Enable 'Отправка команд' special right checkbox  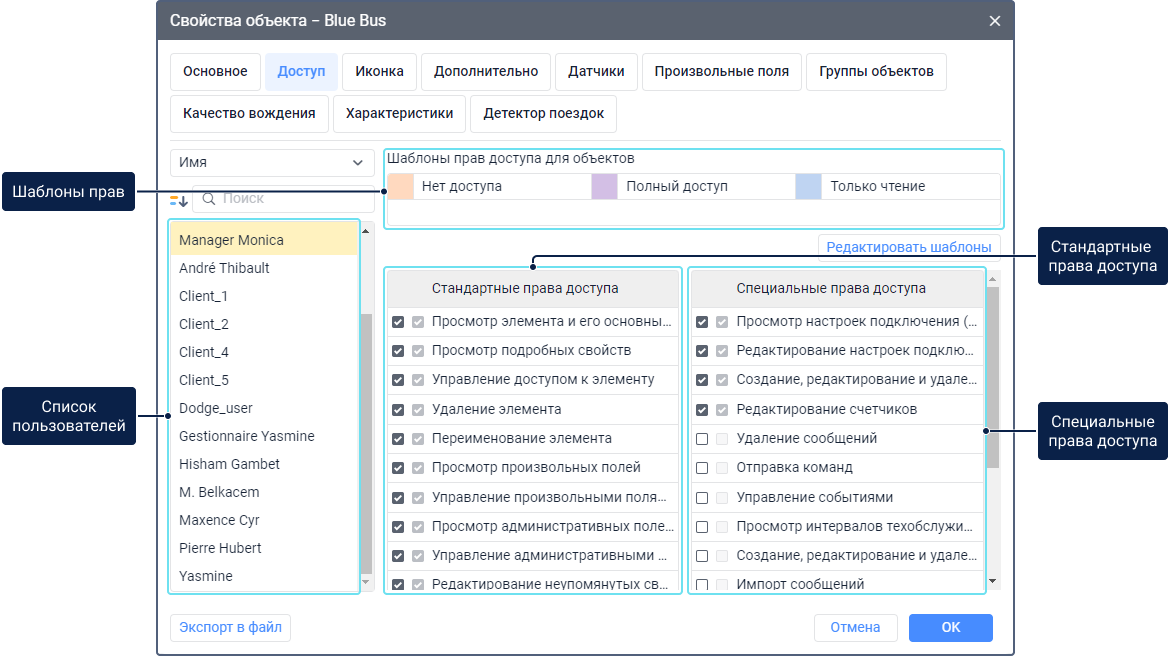pos(702,468)
